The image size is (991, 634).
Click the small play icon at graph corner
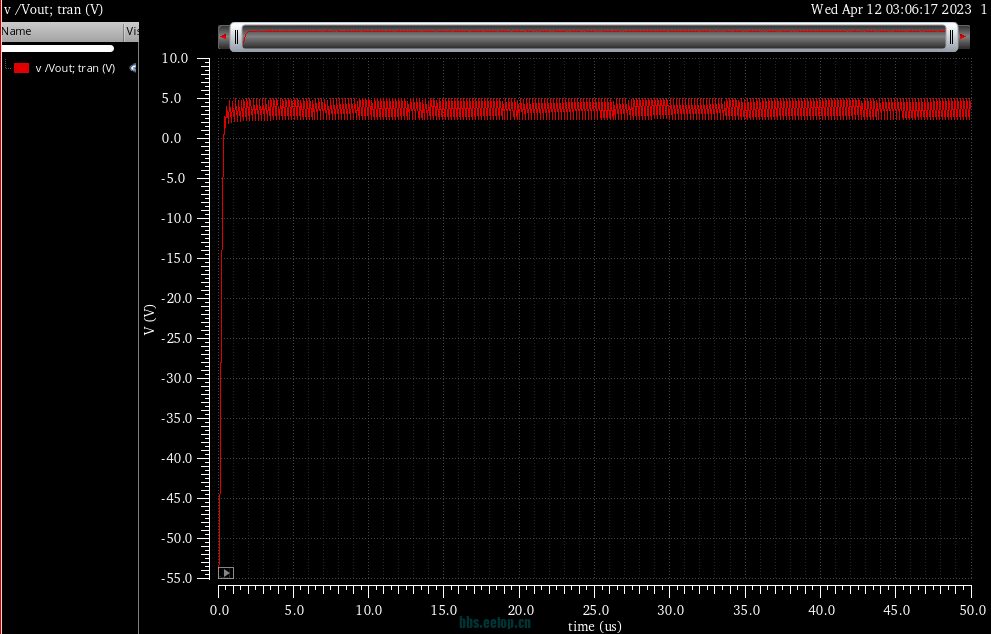[x=226, y=573]
